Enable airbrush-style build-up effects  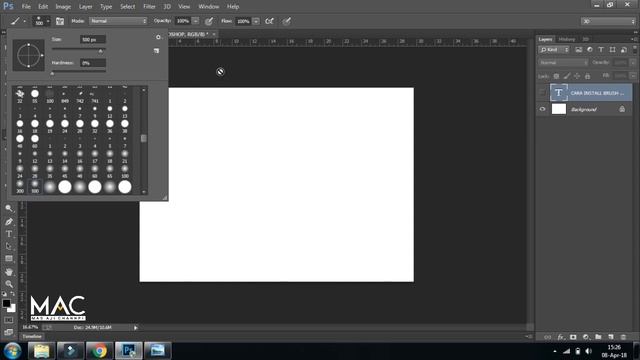(269, 21)
